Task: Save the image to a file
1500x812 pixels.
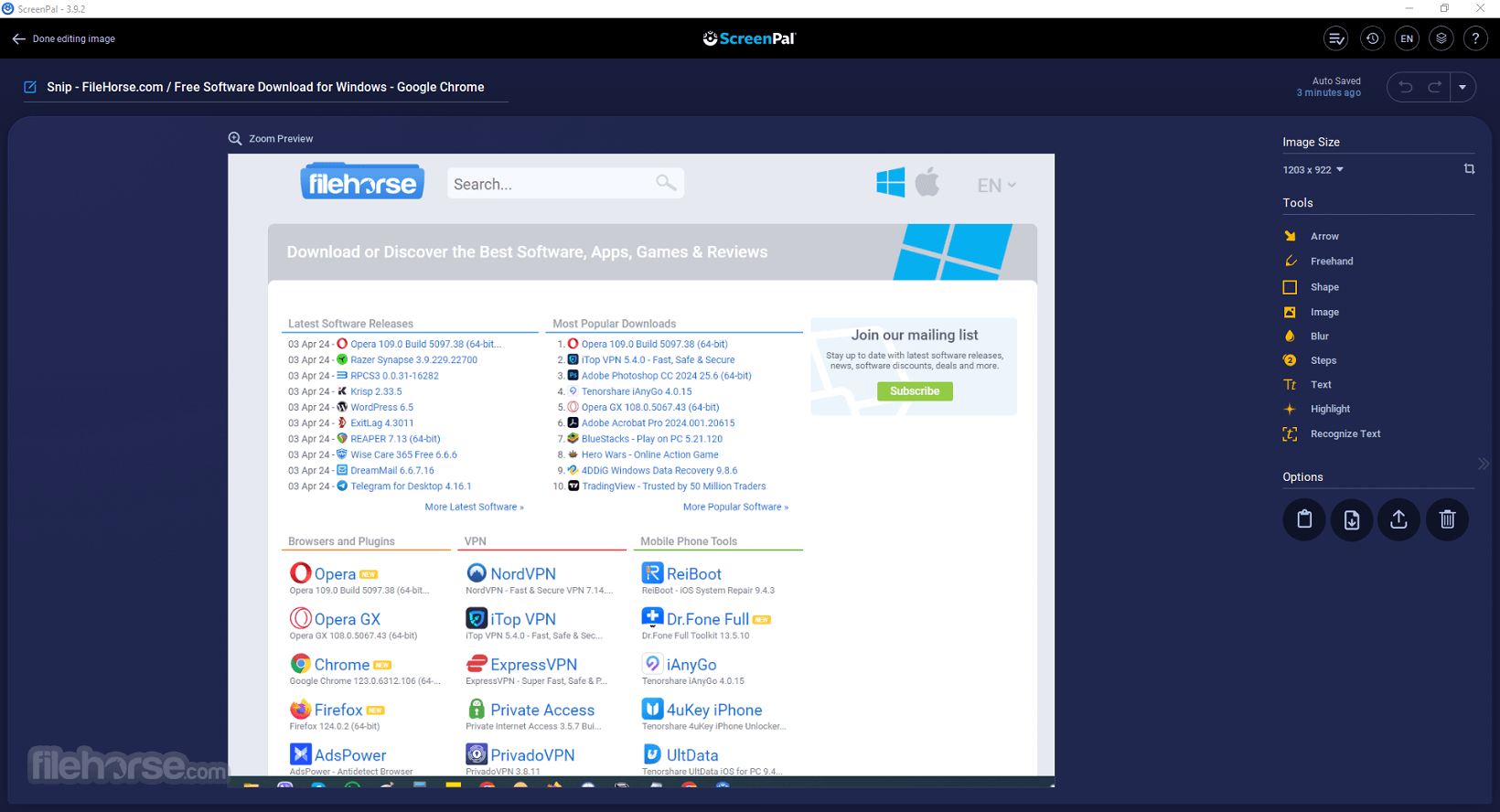Action: [x=1352, y=519]
